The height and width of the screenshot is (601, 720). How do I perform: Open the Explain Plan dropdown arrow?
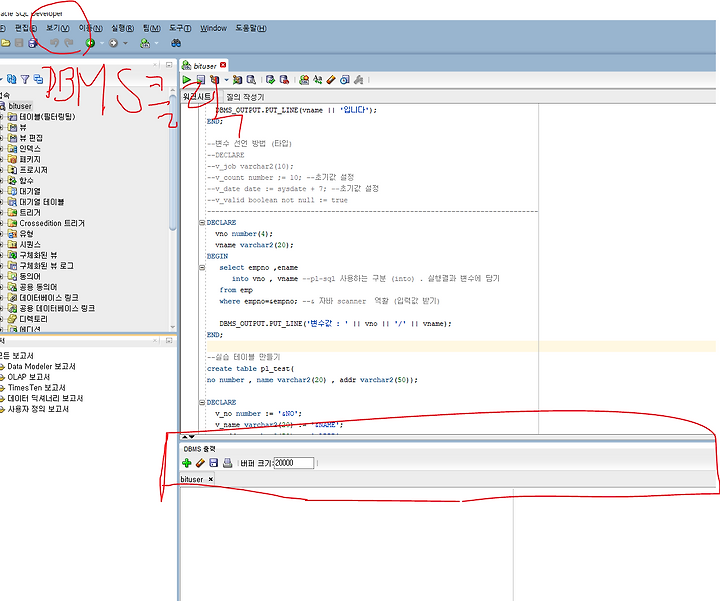click(x=226, y=80)
